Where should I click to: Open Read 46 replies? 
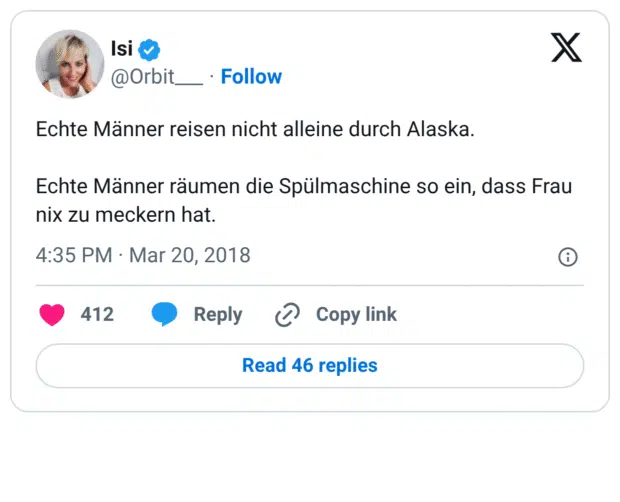click(x=310, y=366)
